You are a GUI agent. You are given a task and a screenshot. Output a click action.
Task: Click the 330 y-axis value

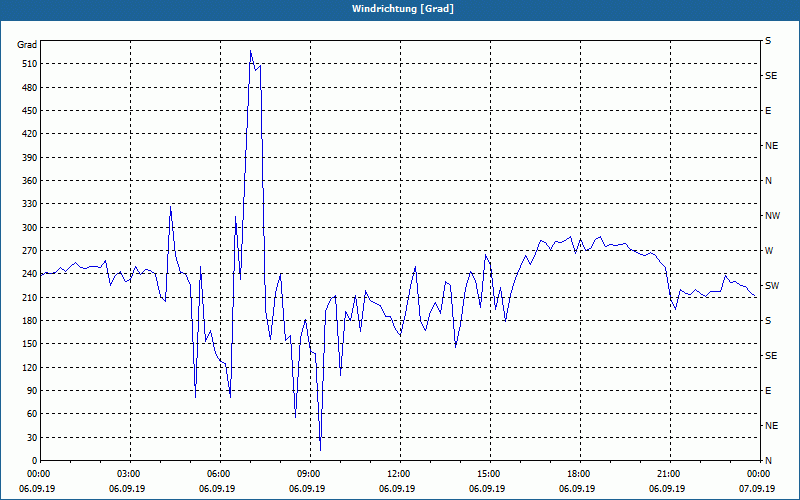(30, 204)
